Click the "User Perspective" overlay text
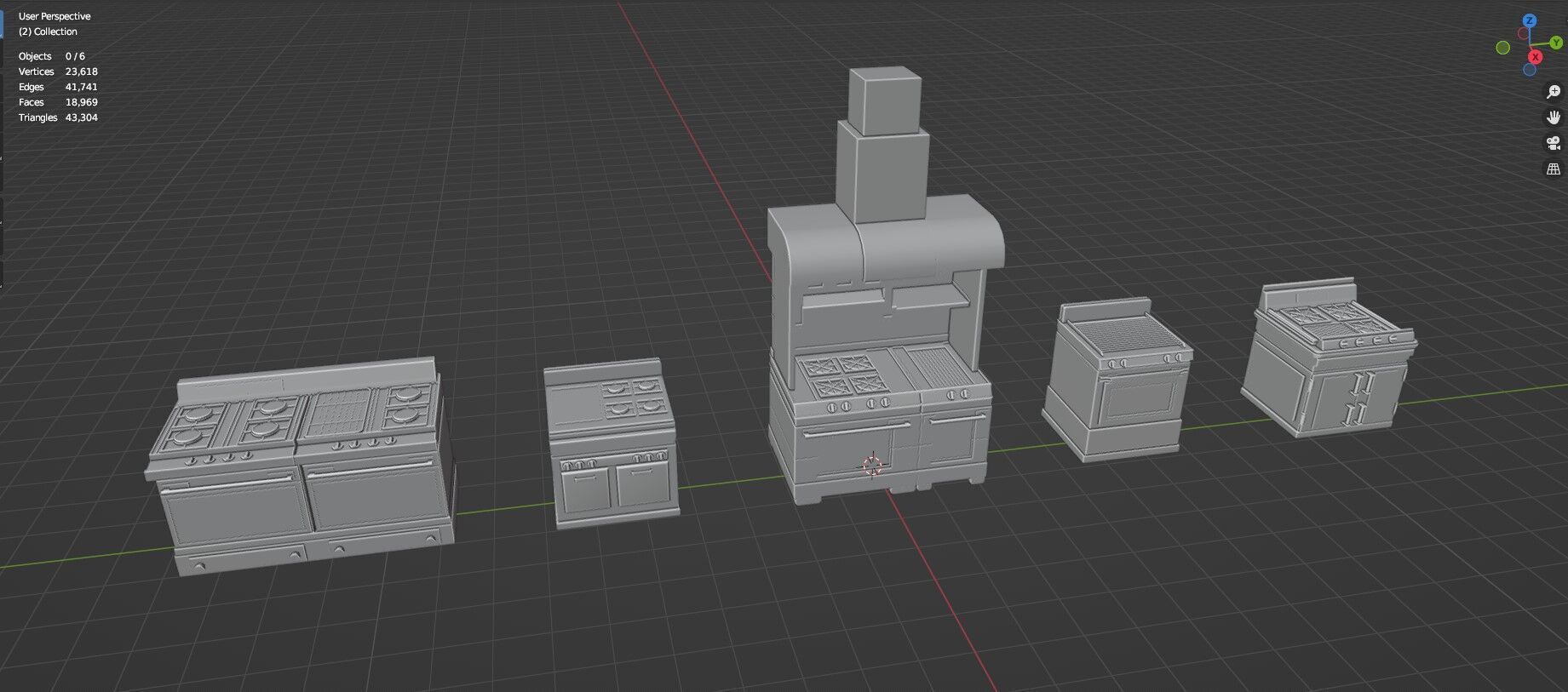This screenshot has width=1568, height=692. 55,16
